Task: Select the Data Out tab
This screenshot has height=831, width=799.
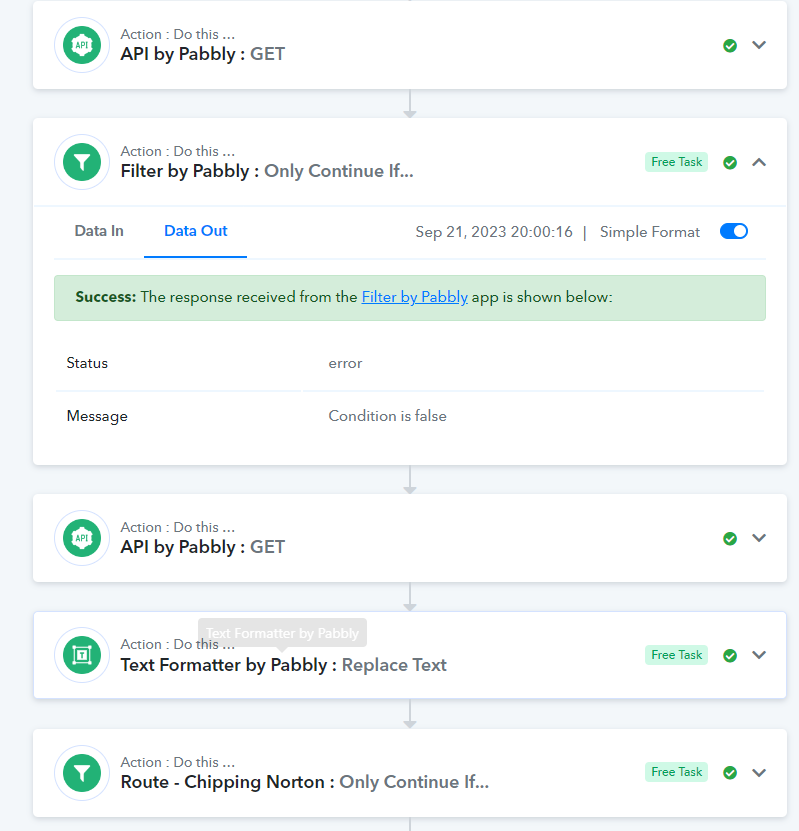Action: click(x=196, y=231)
